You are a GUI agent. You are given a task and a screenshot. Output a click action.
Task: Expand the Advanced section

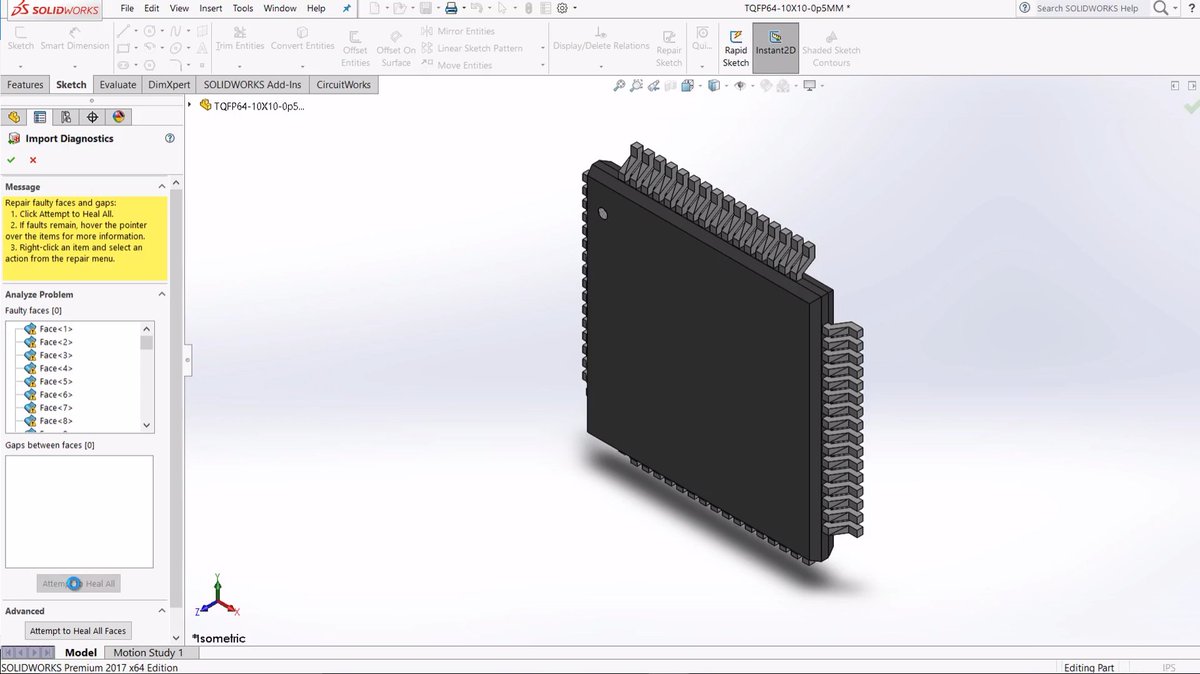coord(161,610)
